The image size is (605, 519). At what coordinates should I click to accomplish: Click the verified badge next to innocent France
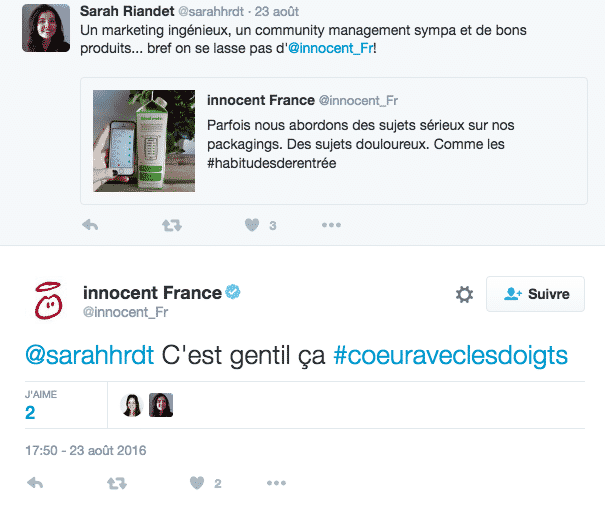(x=234, y=293)
